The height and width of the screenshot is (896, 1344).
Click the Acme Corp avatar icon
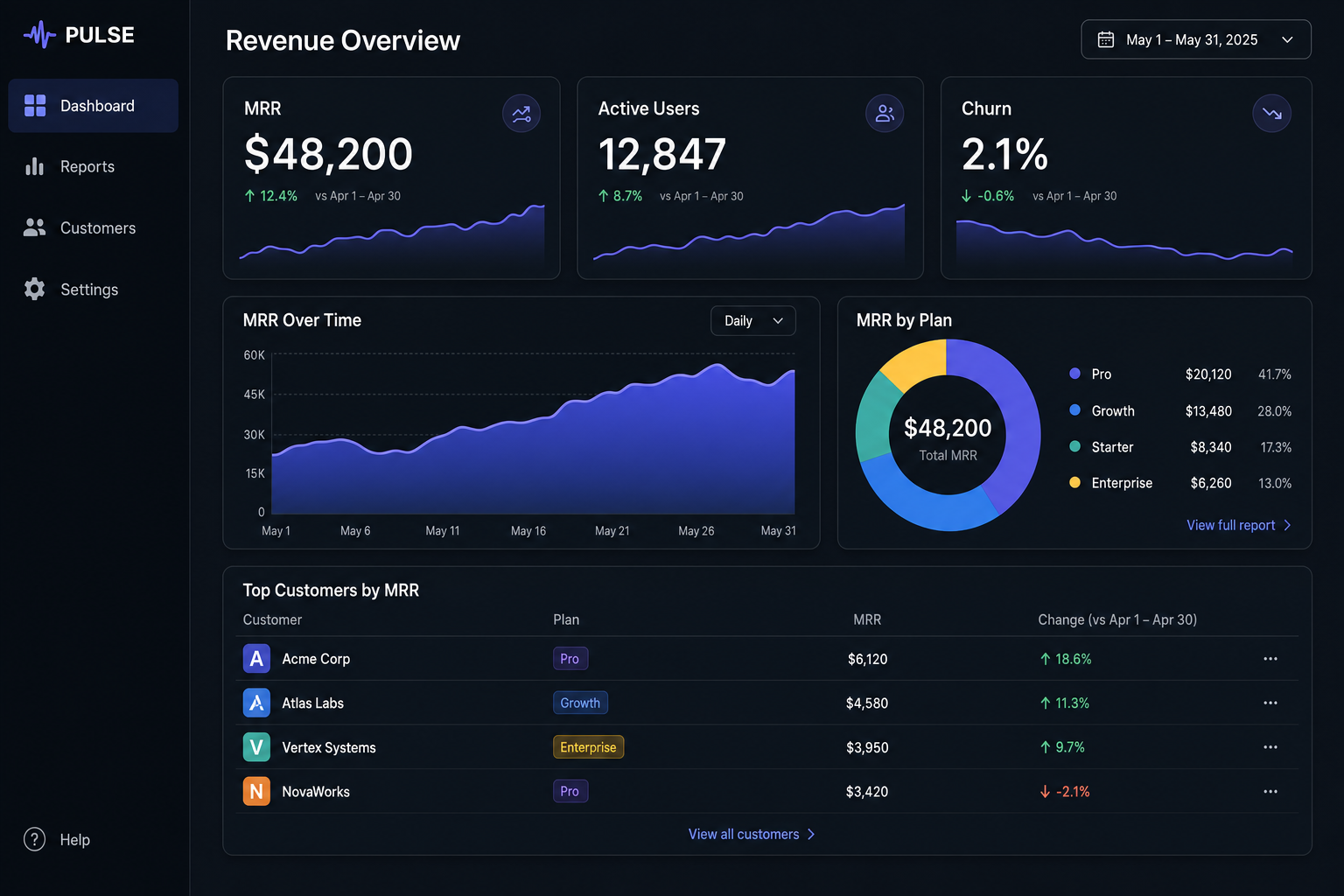point(256,659)
